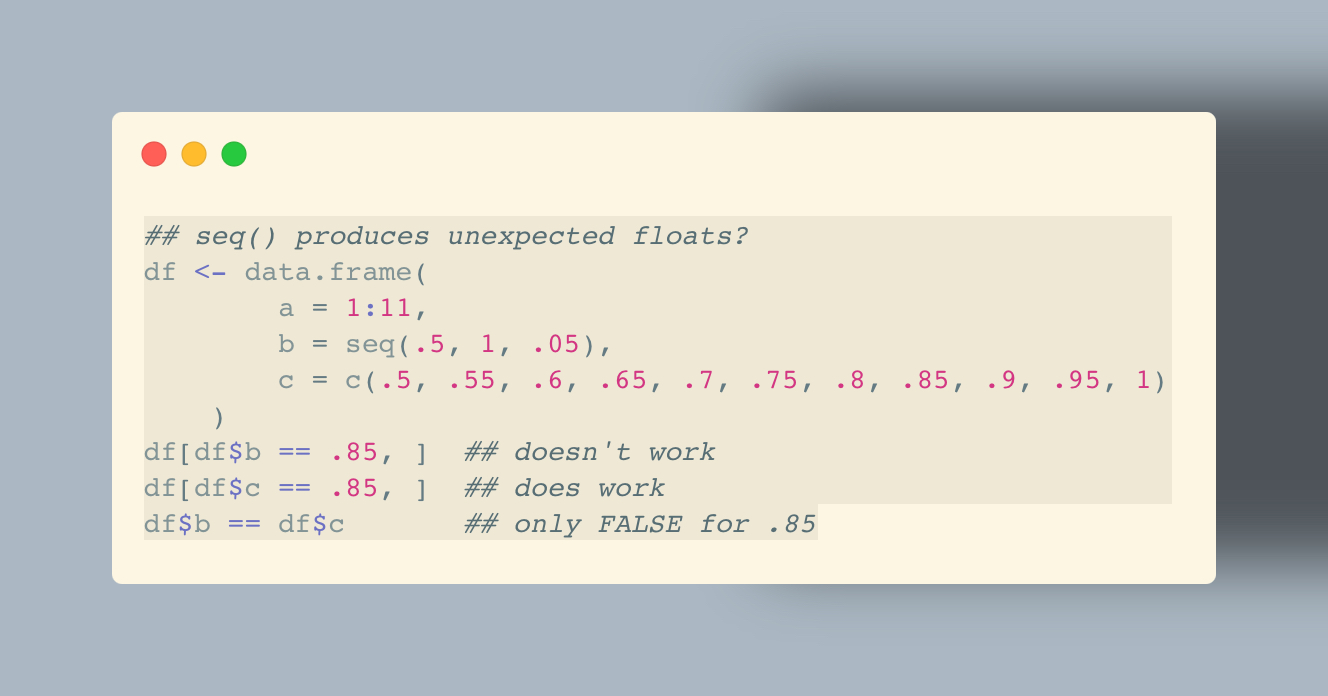The image size is (1328, 696).
Task: Click the df[df$b == .85, ] expression
Action: 286,453
